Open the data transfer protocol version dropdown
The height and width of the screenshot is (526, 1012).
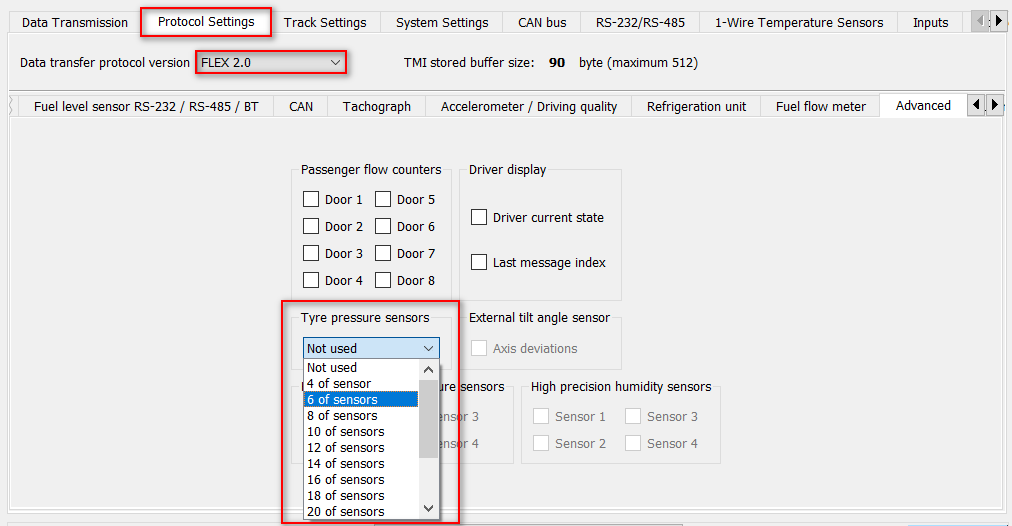[x=270, y=63]
